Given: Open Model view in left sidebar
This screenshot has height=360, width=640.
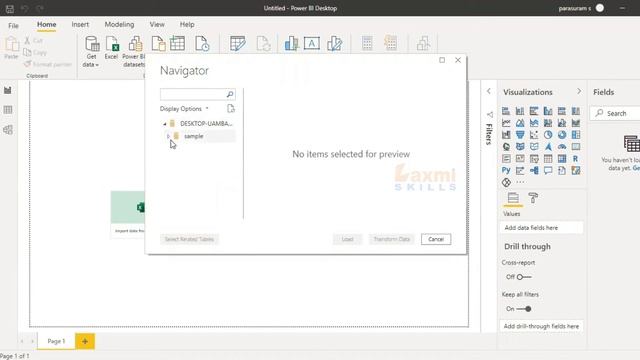Looking at the screenshot, I should [x=8, y=130].
